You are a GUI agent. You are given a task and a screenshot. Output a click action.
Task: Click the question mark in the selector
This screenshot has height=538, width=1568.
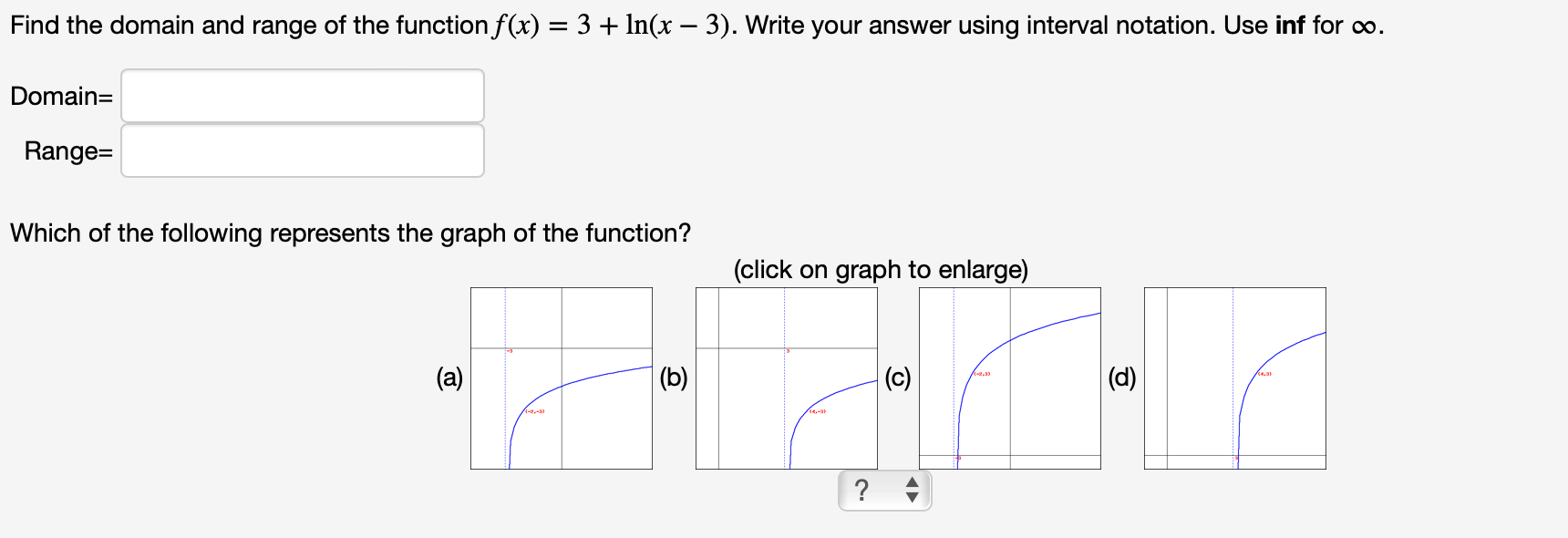[x=861, y=489]
